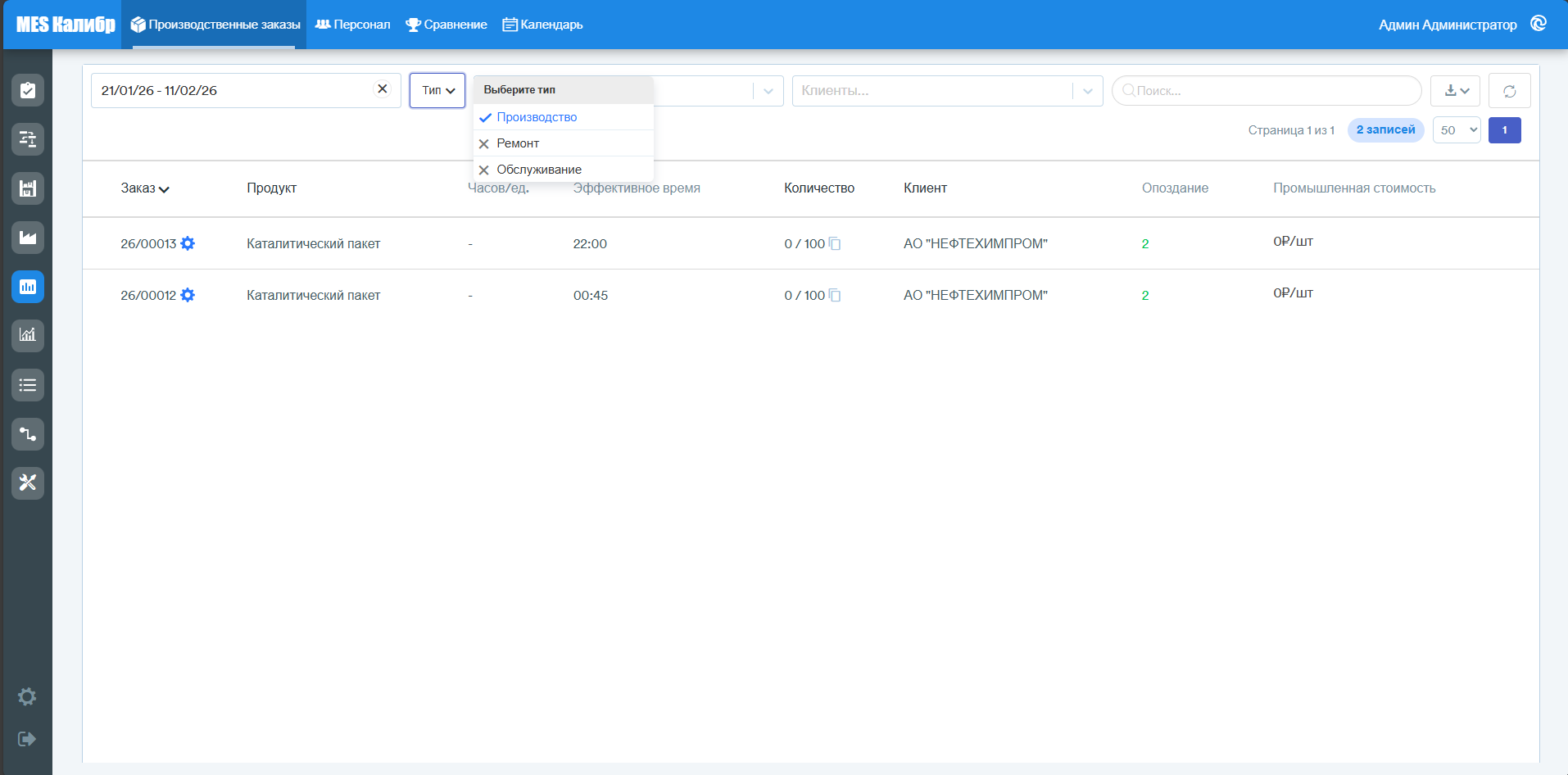Click the logout icon in sidebar
1568x775 pixels.
point(27,739)
